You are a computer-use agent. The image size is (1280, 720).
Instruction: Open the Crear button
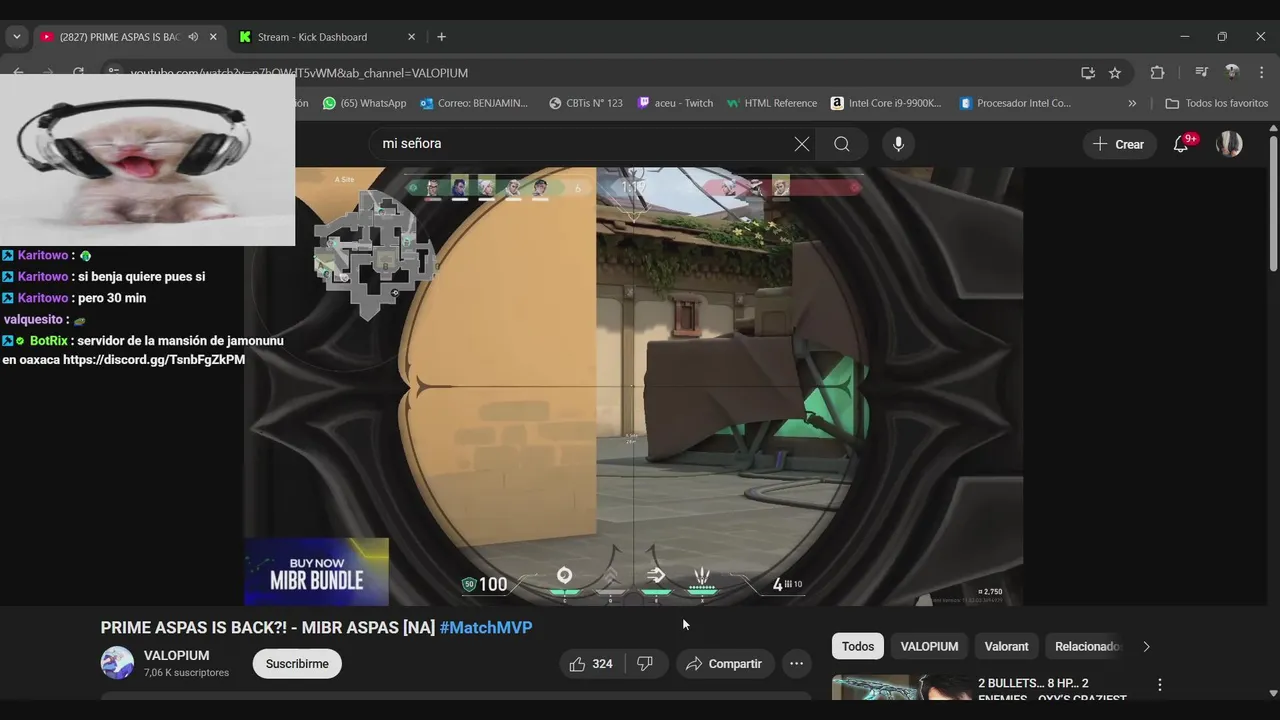coord(1119,144)
